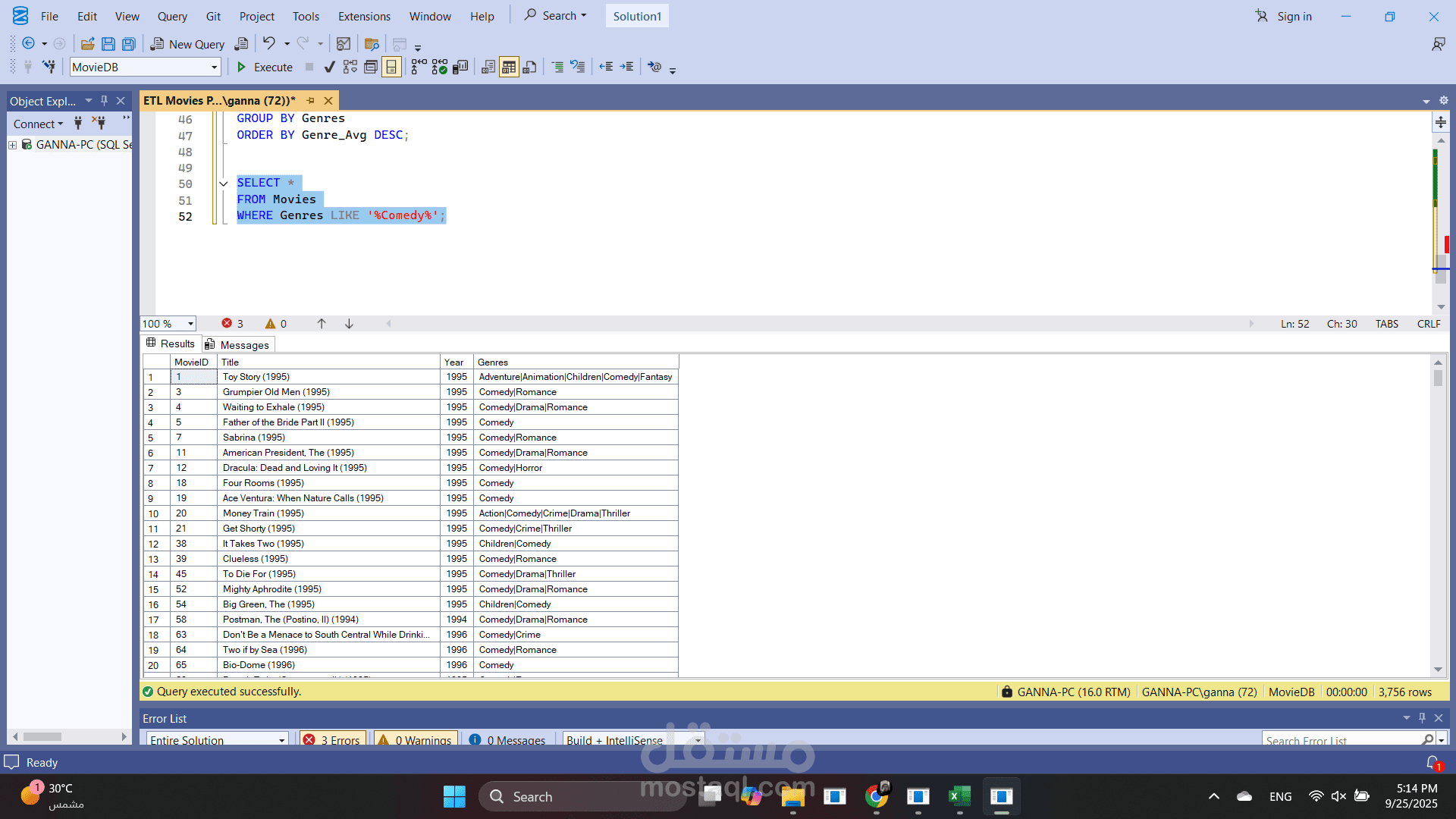Click the Change Connection icon in toolbar

click(49, 67)
